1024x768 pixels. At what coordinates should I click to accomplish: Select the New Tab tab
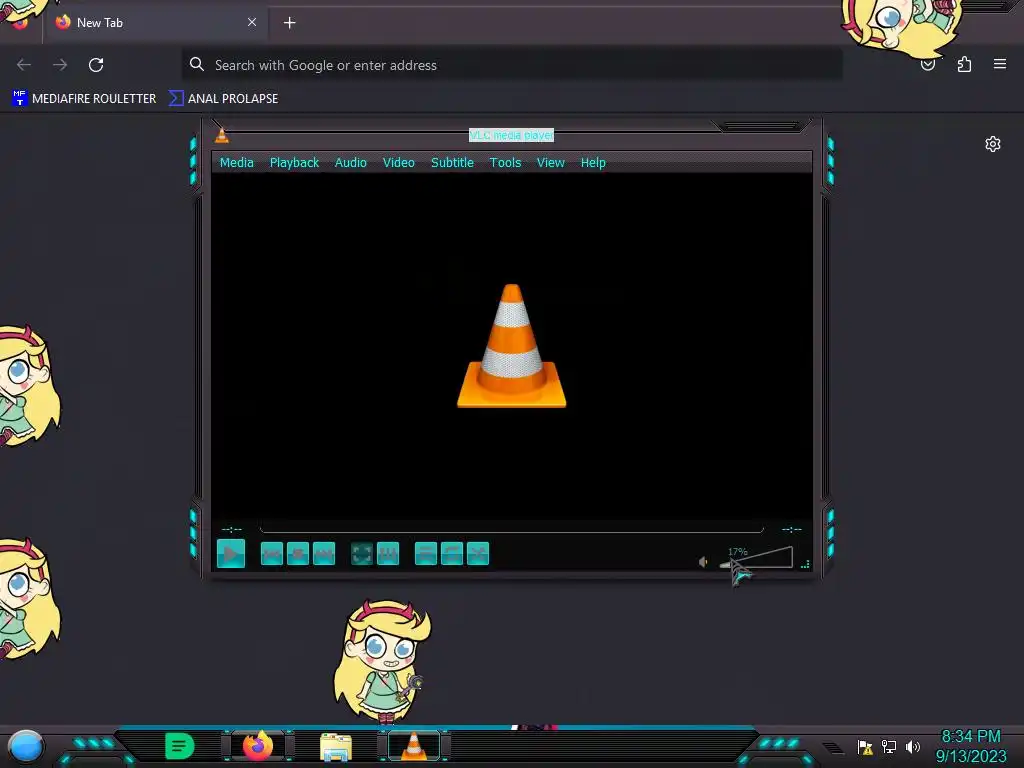pyautogui.click(x=155, y=22)
